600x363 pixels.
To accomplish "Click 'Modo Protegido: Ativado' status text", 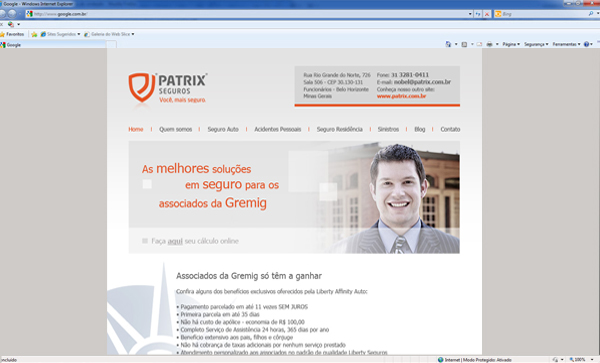I will [x=487, y=360].
